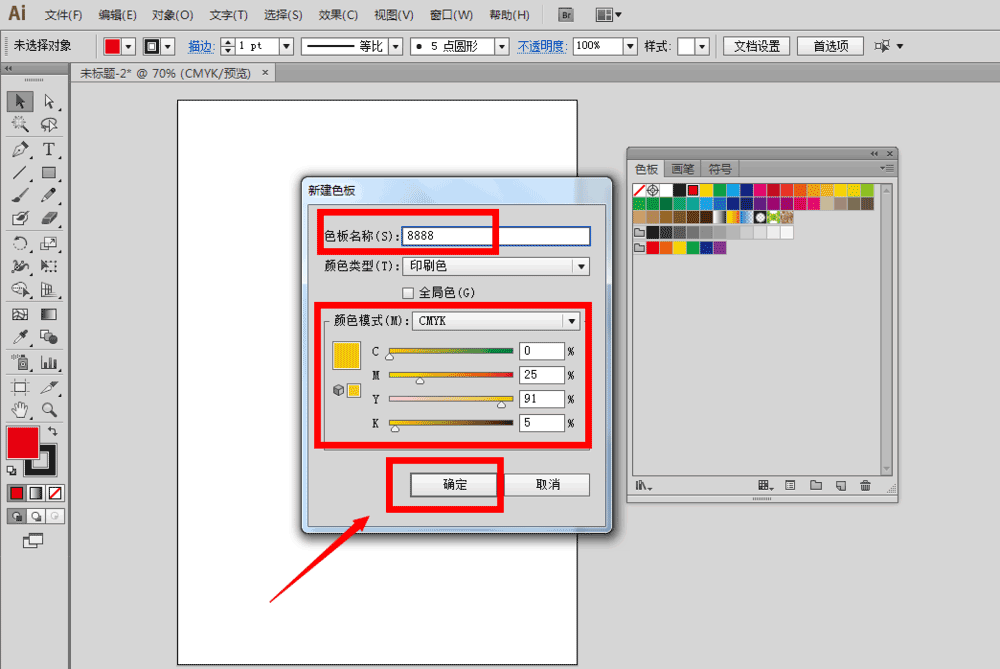
Task: Swap fill and stroke colors
Action: click(x=52, y=432)
